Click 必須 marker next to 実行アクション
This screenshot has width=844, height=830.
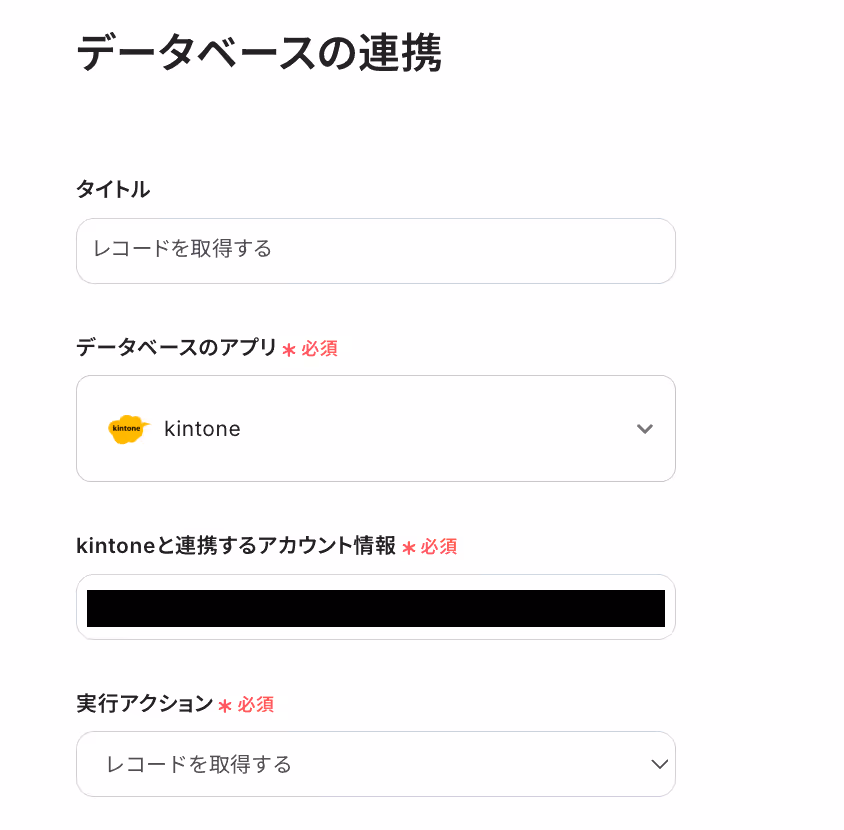click(256, 704)
